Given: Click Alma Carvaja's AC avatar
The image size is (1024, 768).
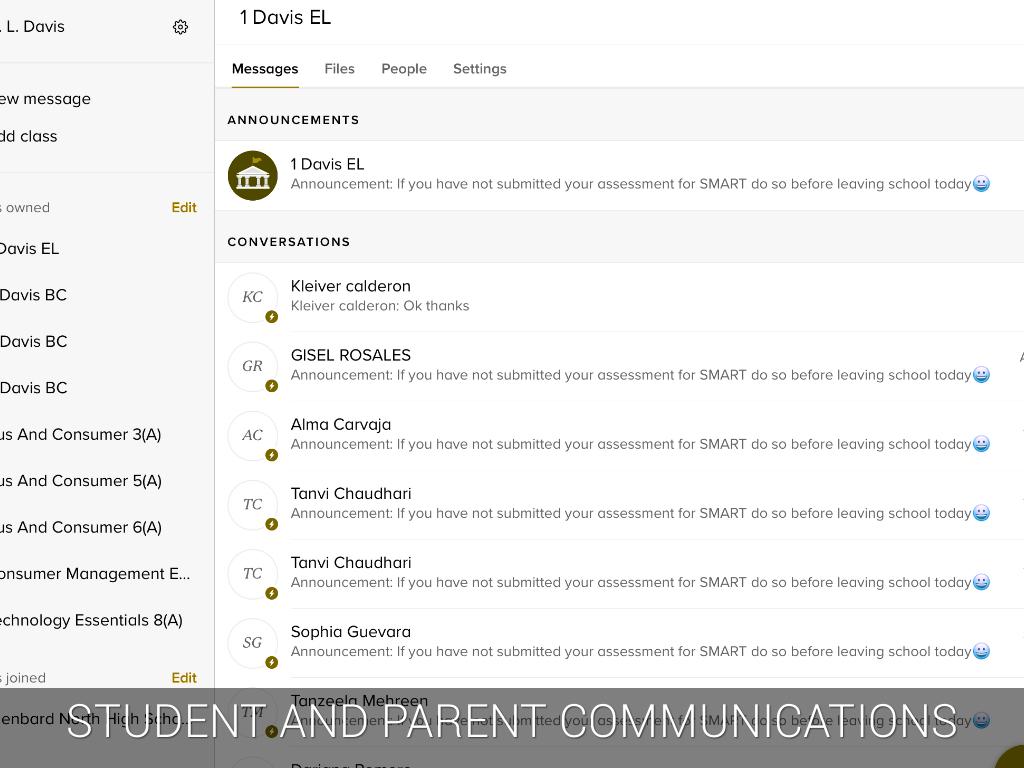Looking at the screenshot, I should 252,435.
